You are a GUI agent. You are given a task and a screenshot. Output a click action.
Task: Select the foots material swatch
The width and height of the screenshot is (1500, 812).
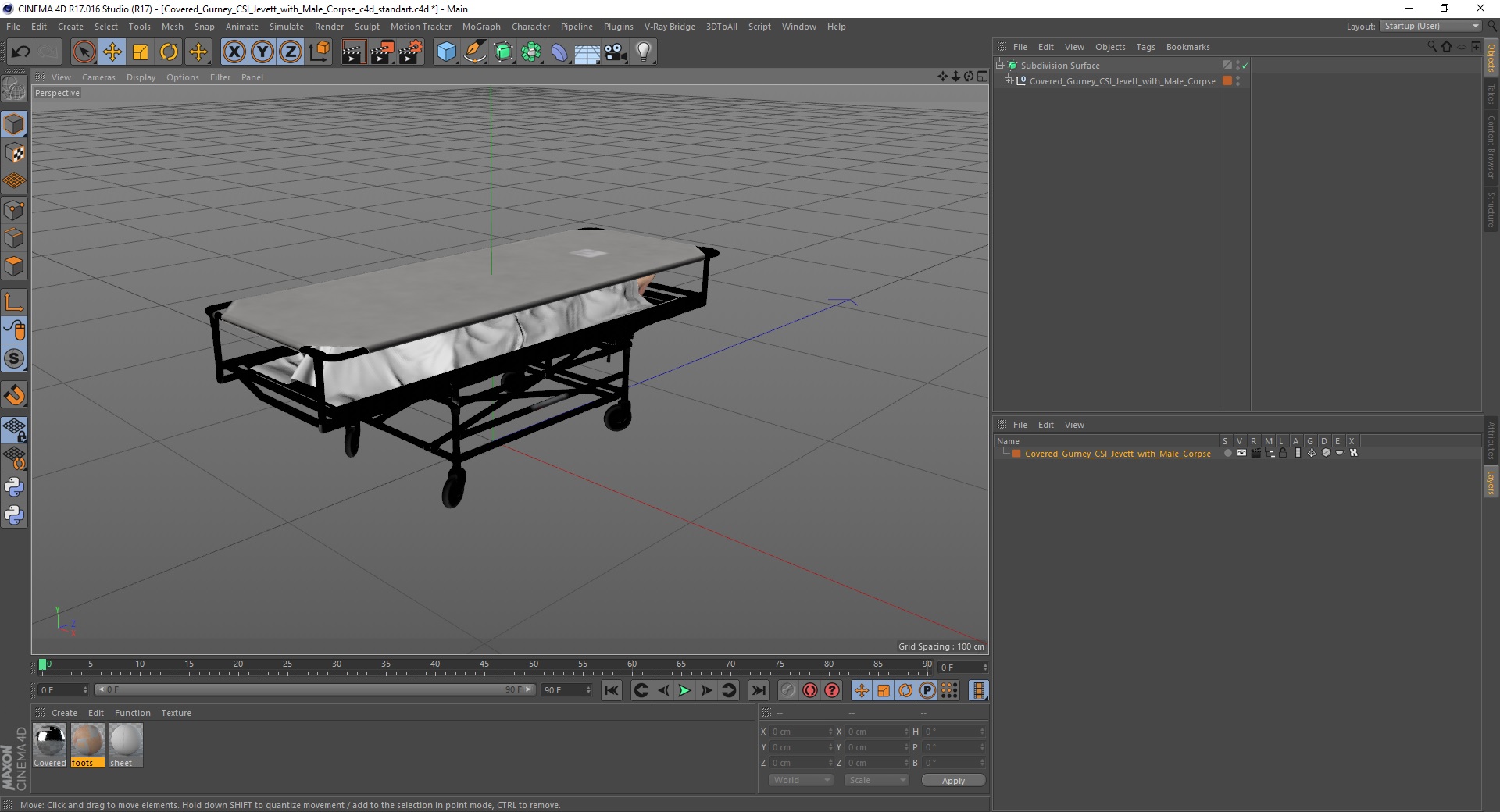click(x=87, y=746)
